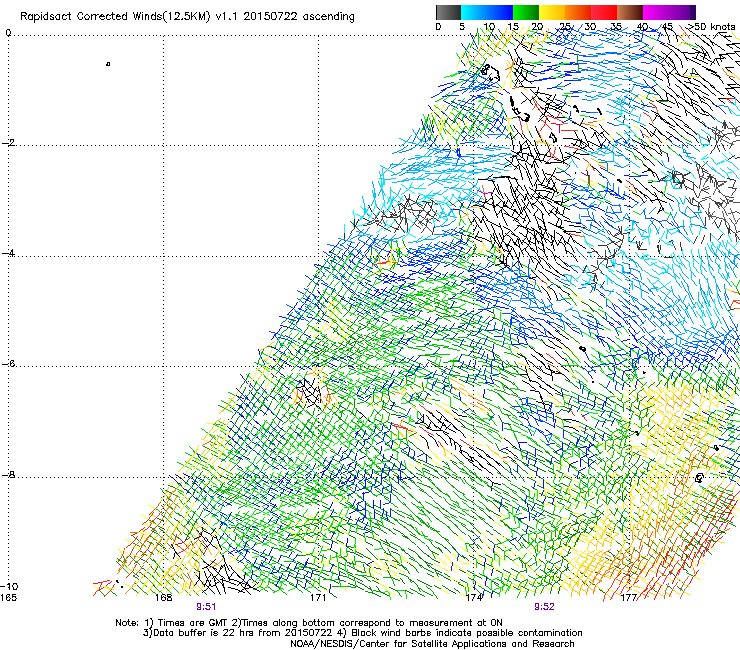Click the brown 35-40 knots color band
Screen dimensions: 740x650
click(x=630, y=12)
